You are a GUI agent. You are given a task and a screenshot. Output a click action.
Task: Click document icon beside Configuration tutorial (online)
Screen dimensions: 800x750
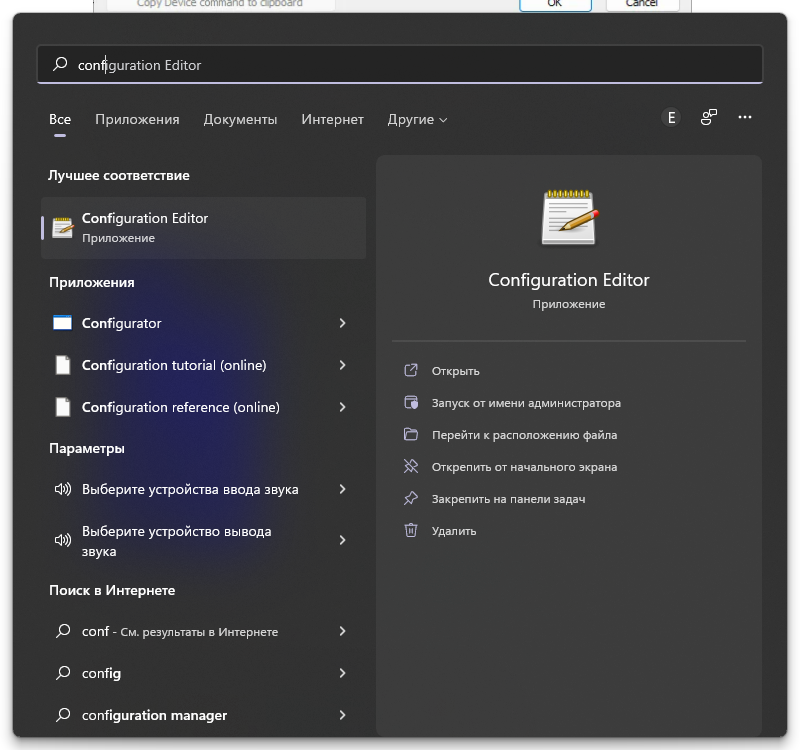click(x=63, y=365)
